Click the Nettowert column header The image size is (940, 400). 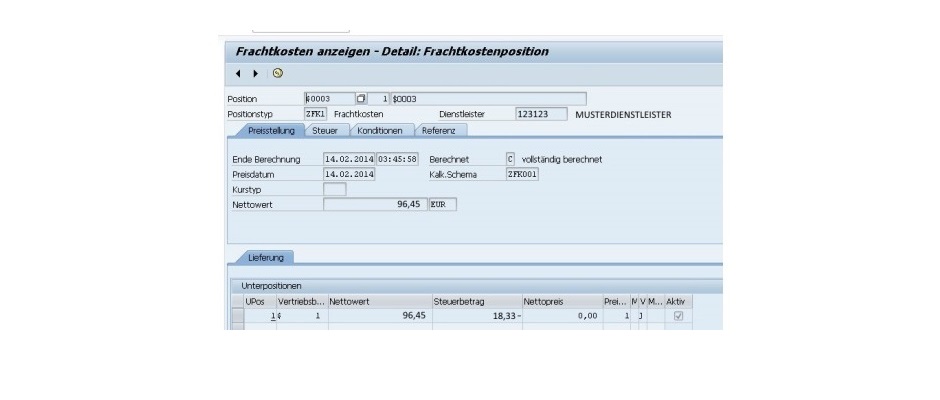(x=379, y=301)
